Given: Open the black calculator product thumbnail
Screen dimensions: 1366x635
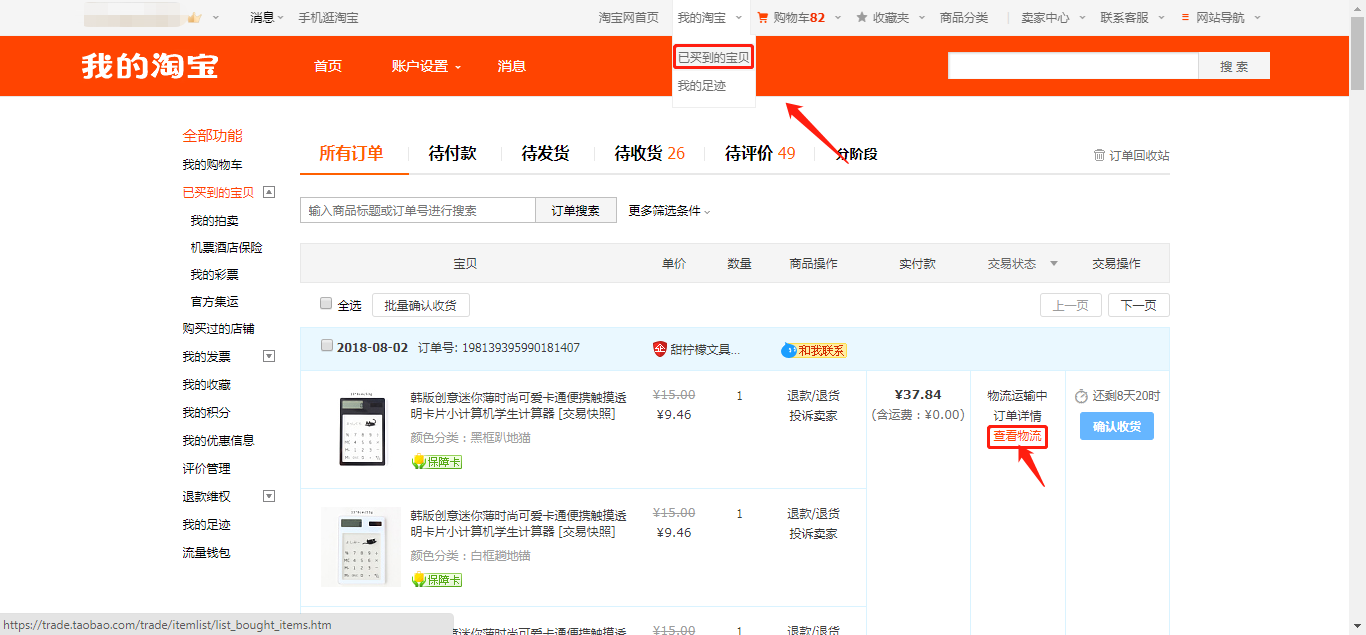Looking at the screenshot, I should click(x=361, y=428).
